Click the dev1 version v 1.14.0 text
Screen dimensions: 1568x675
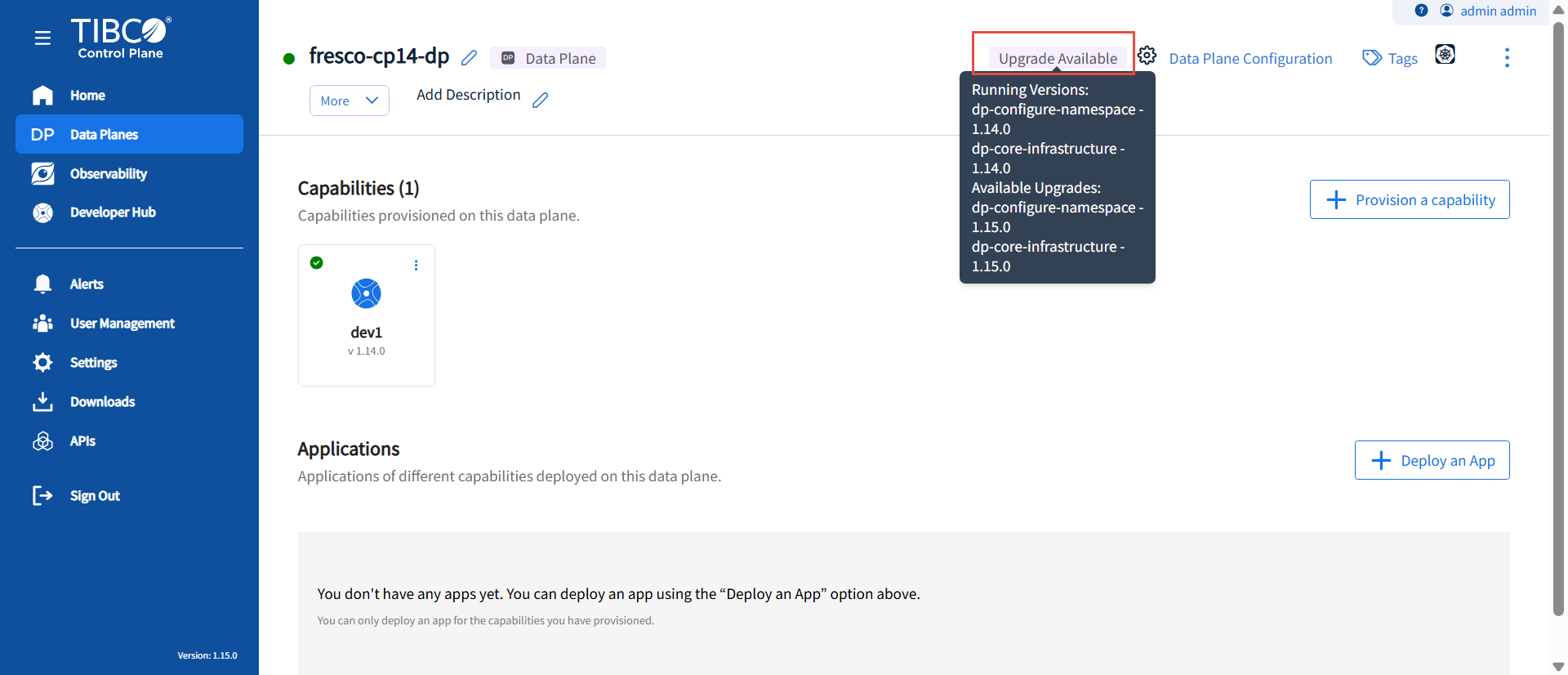point(366,351)
